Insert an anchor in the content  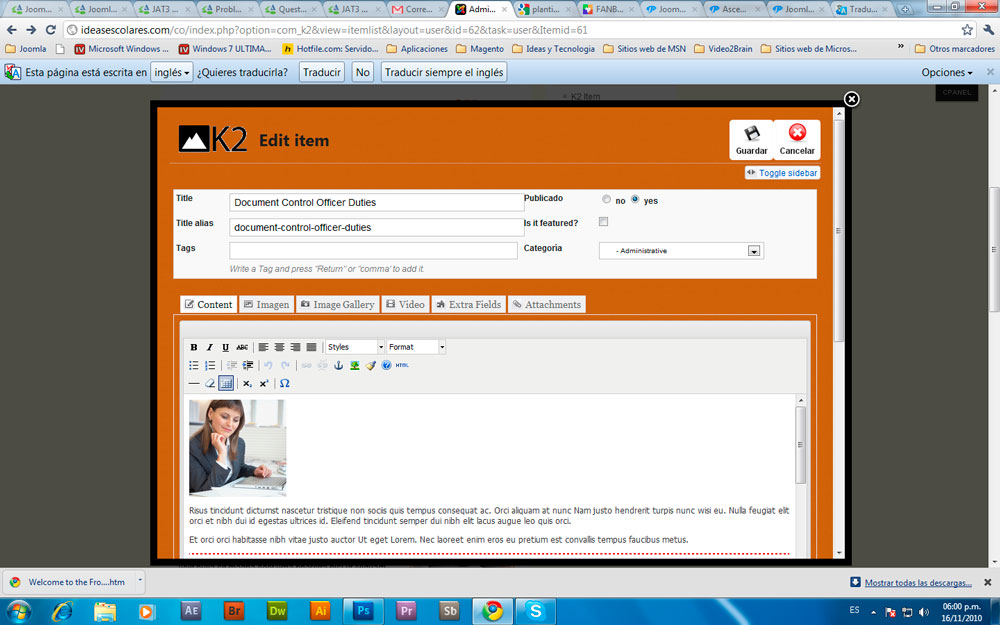point(339,365)
